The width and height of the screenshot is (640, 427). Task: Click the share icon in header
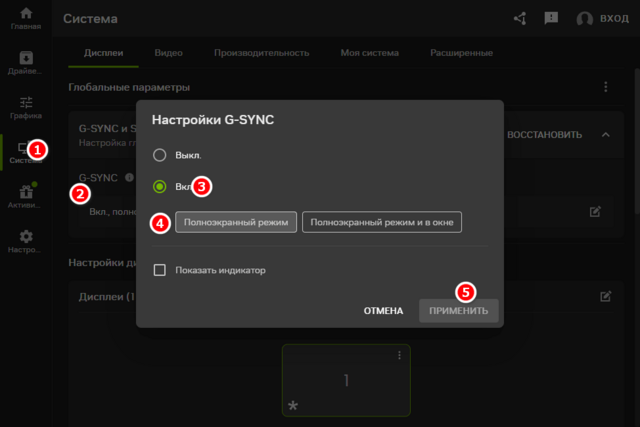(x=520, y=18)
